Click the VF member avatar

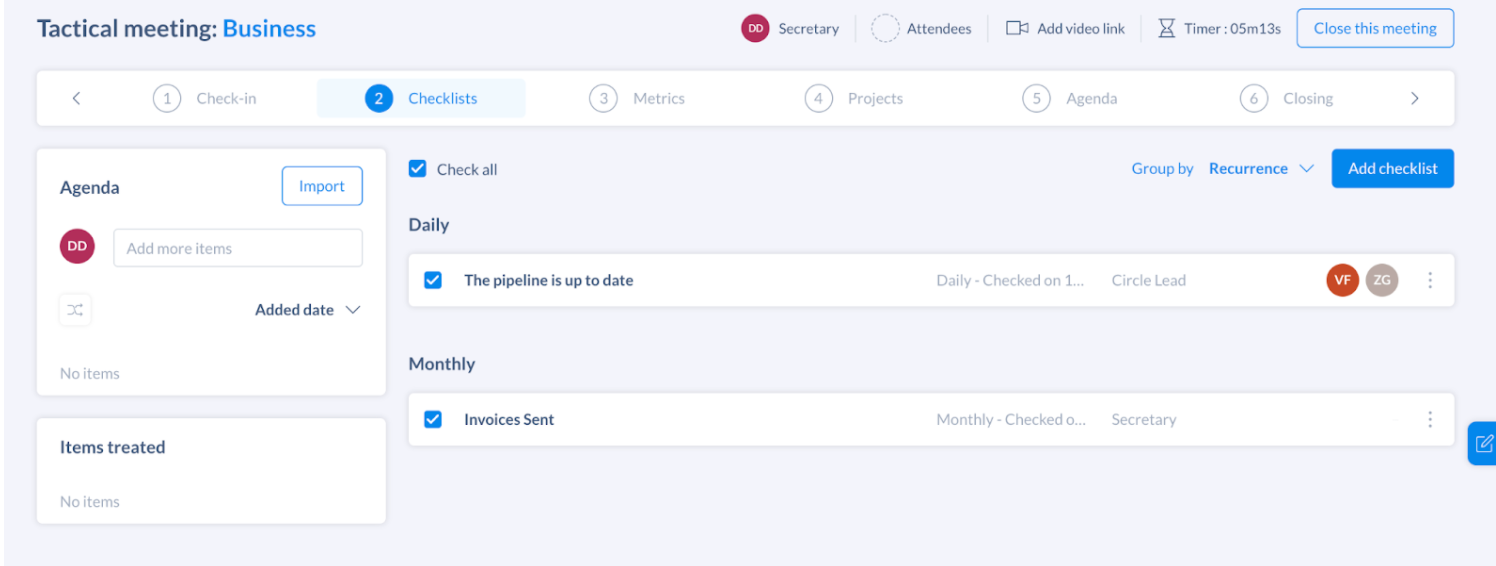[1343, 280]
